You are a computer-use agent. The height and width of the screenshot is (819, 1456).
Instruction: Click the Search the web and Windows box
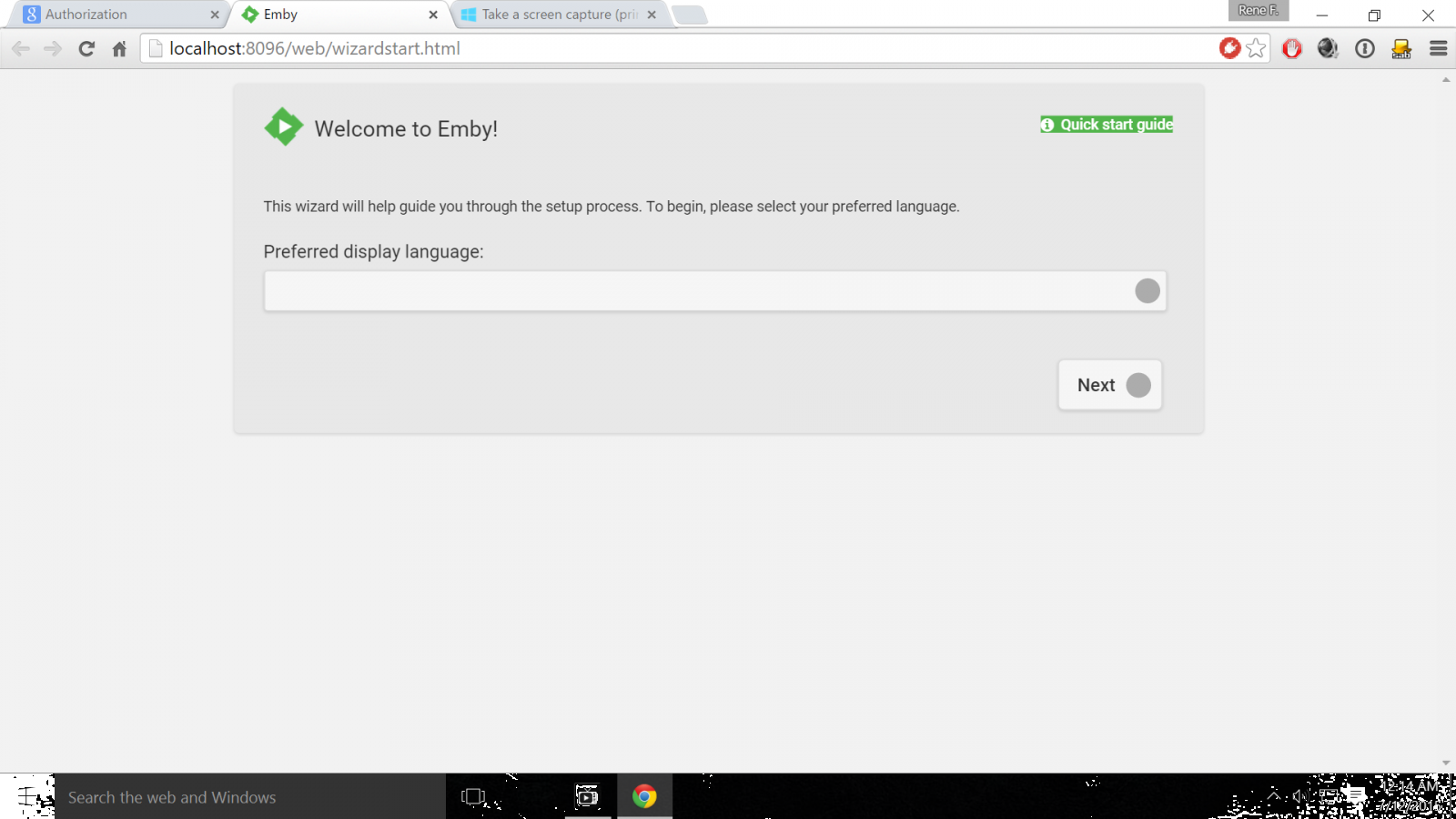(x=250, y=797)
